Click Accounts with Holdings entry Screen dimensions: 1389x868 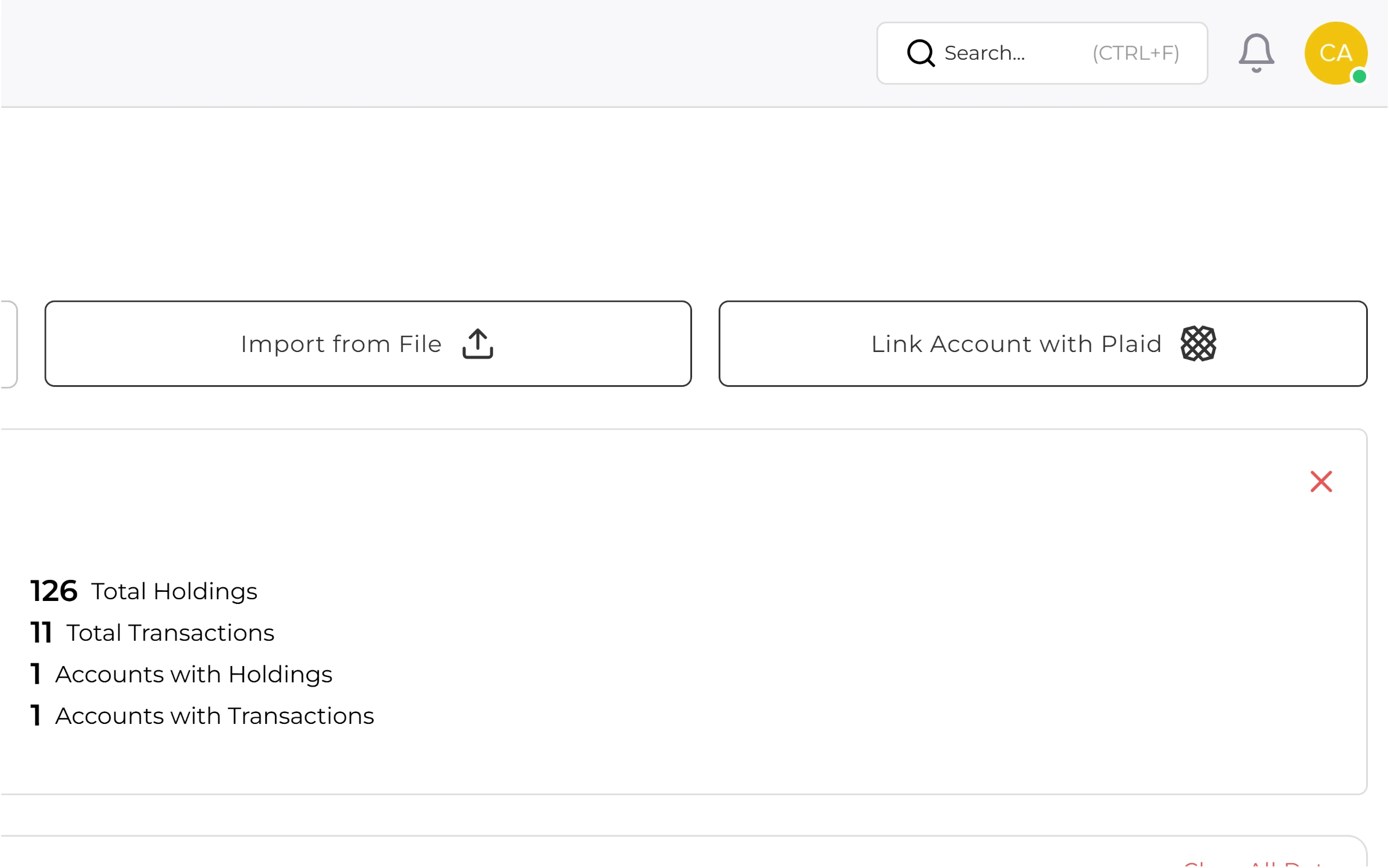pyautogui.click(x=181, y=674)
